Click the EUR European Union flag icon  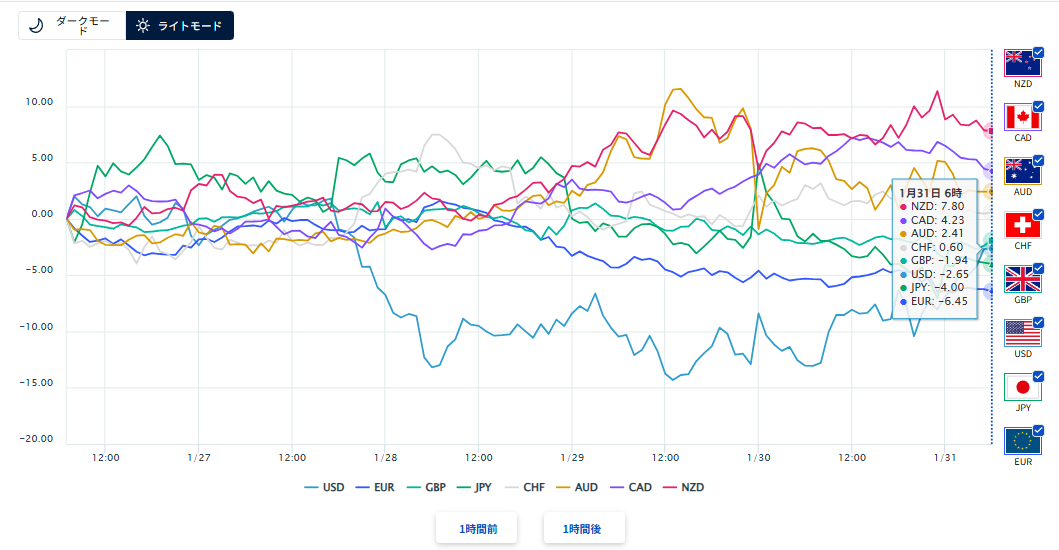click(x=1022, y=441)
